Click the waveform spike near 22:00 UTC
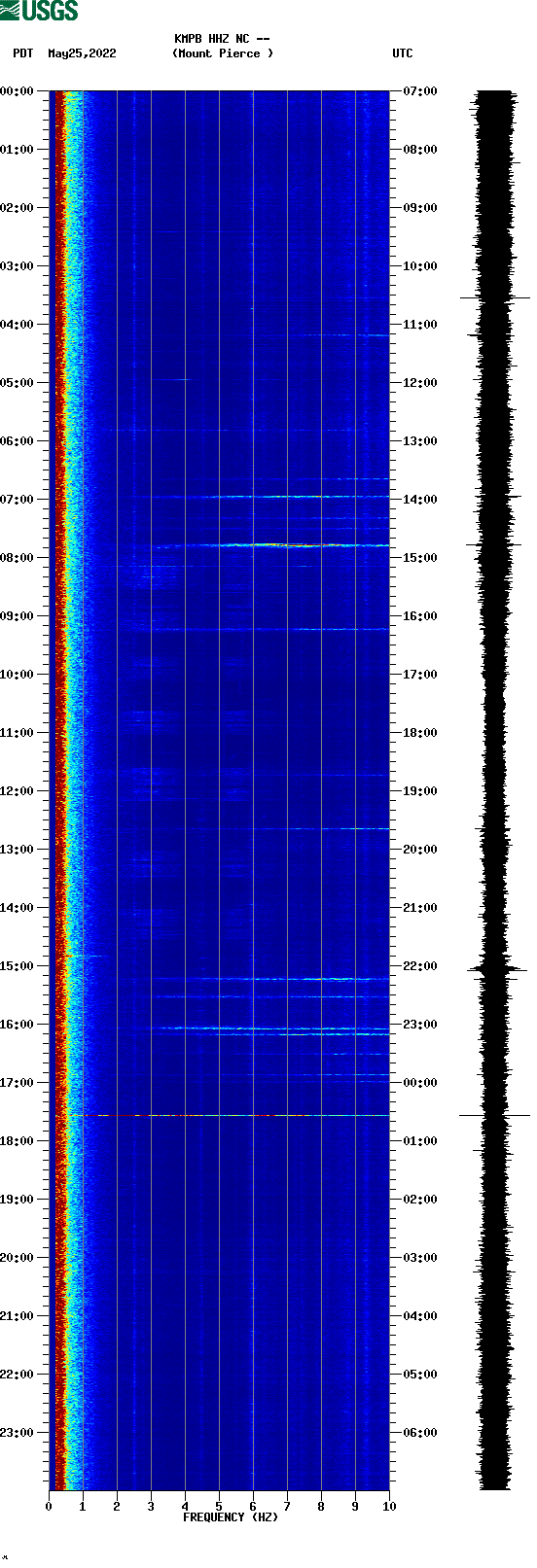 pyautogui.click(x=495, y=969)
